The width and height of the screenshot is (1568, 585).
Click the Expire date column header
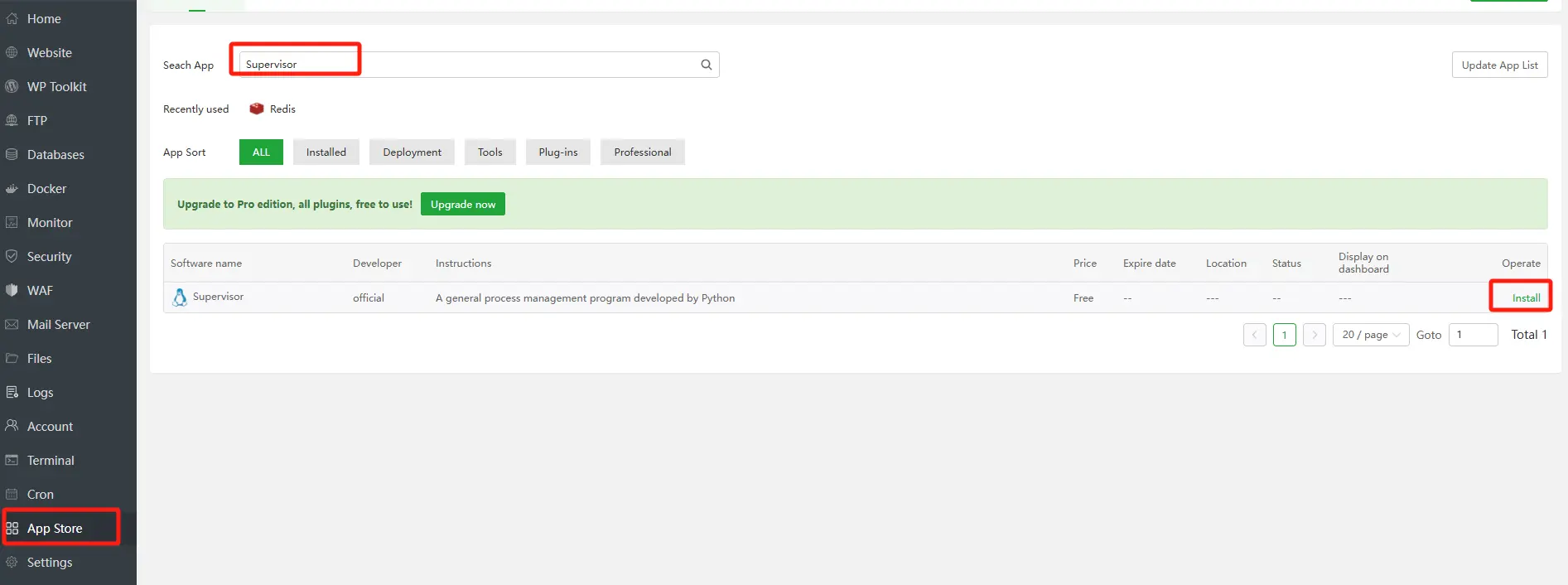[x=1150, y=263]
